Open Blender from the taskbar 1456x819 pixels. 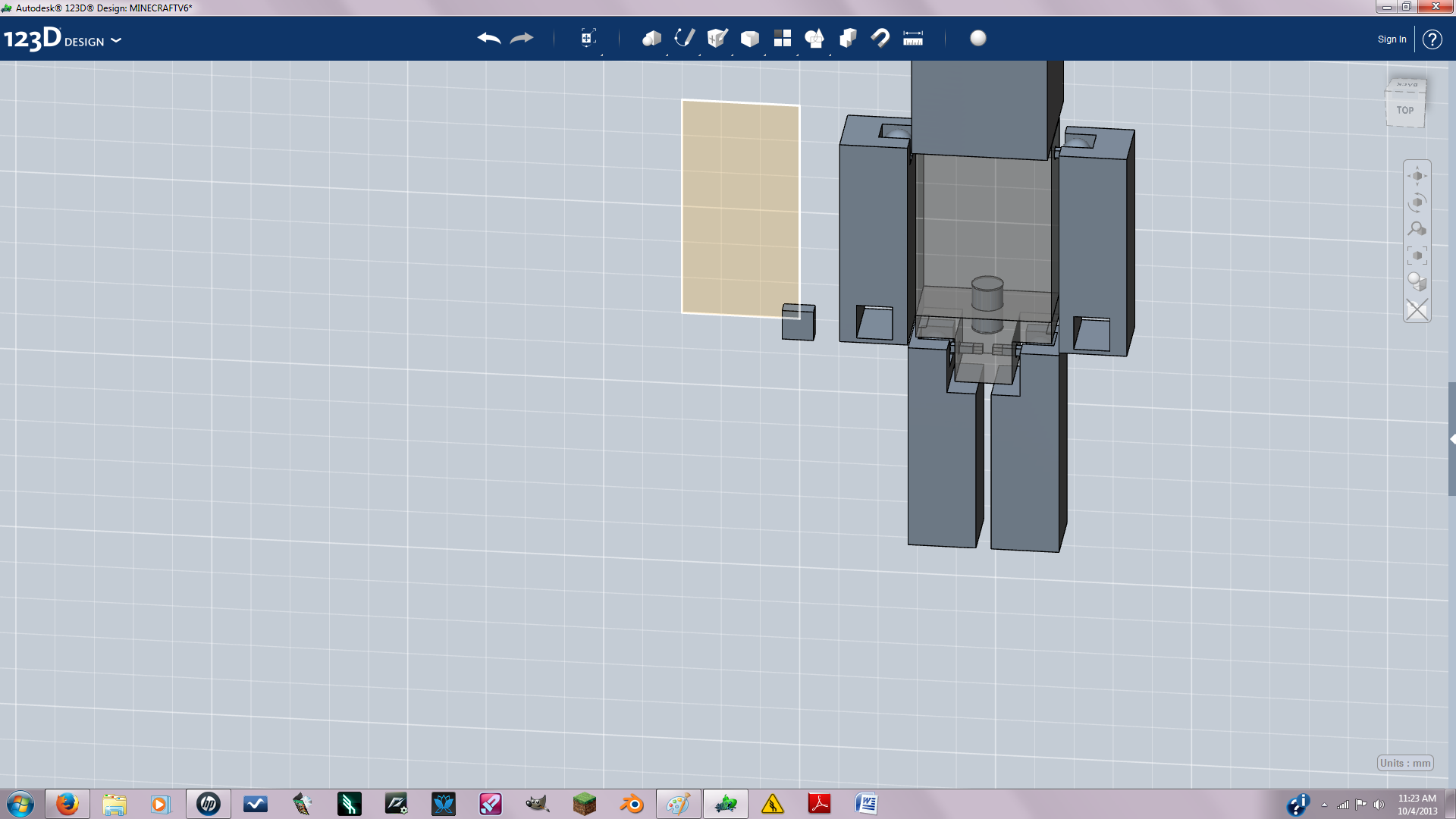coord(632,804)
